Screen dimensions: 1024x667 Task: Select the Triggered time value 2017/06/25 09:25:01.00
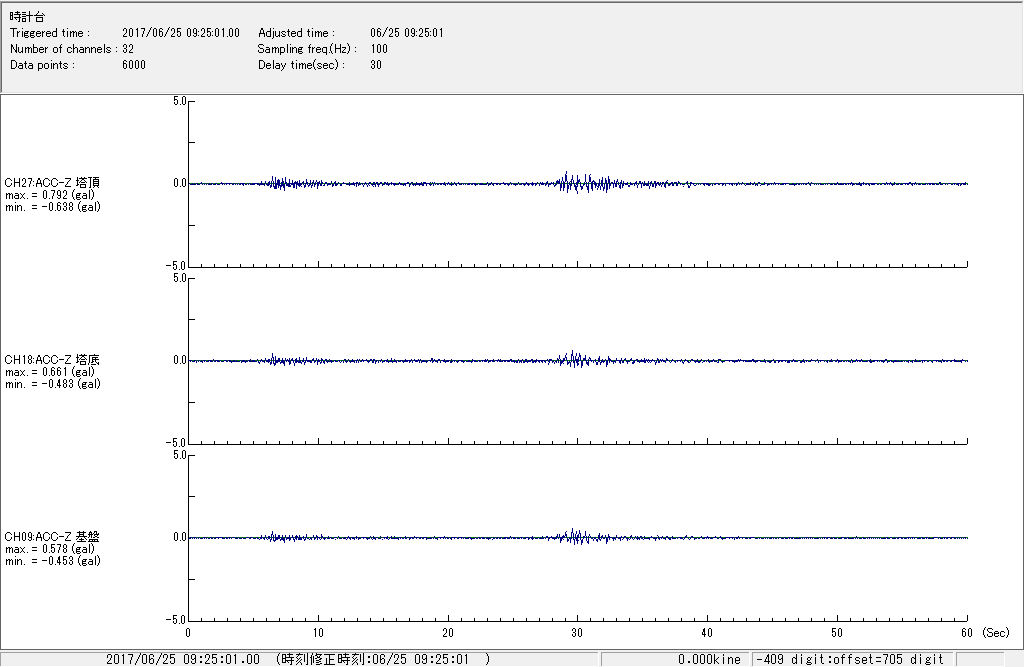coord(187,33)
